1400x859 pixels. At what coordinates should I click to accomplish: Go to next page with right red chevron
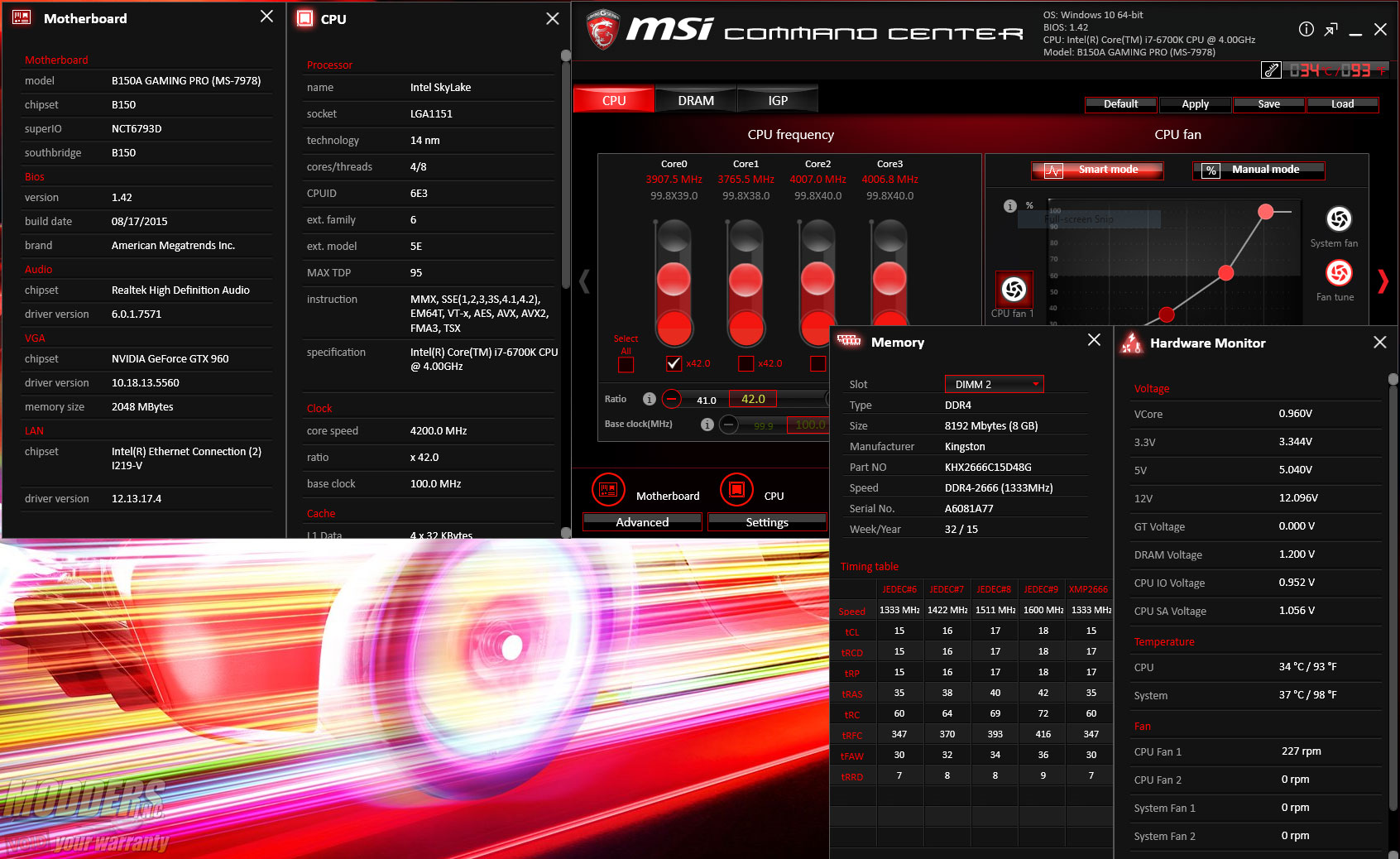(x=1383, y=281)
